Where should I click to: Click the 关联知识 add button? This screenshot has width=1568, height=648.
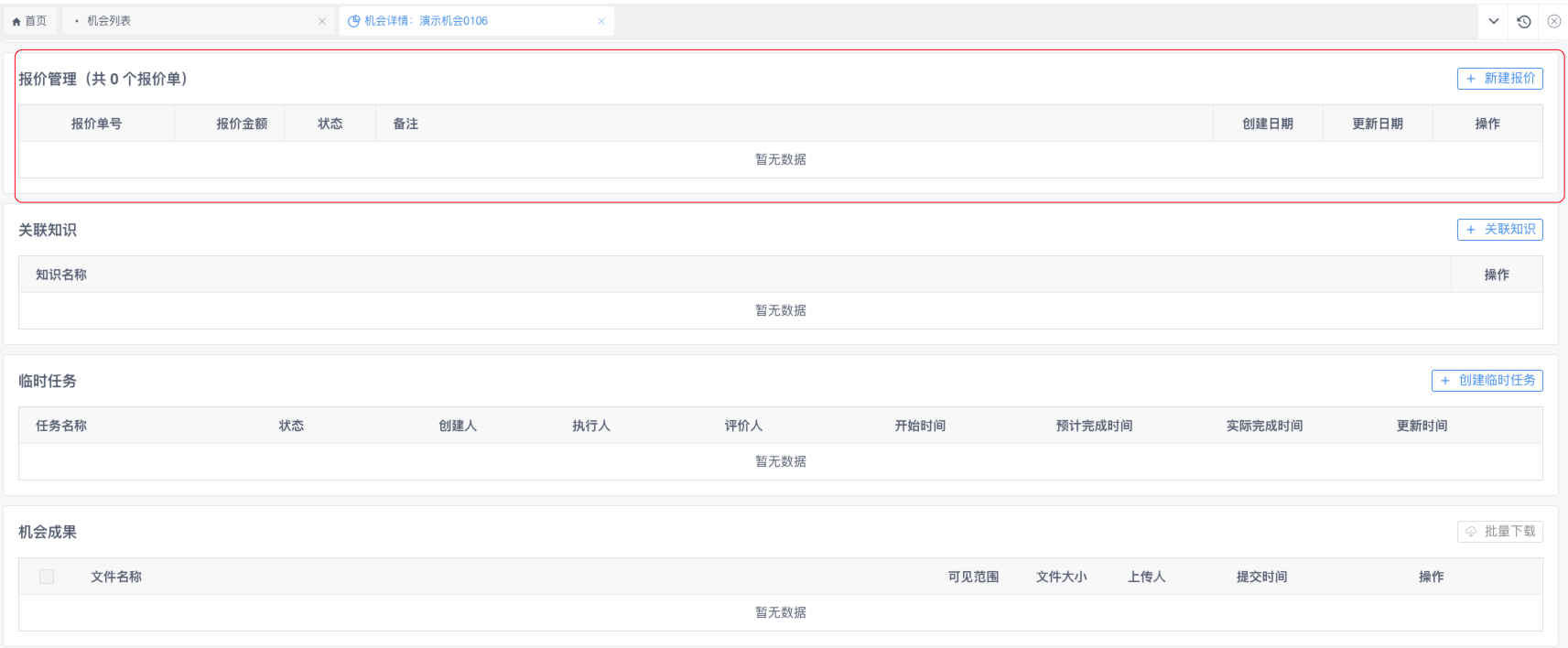click(1499, 230)
